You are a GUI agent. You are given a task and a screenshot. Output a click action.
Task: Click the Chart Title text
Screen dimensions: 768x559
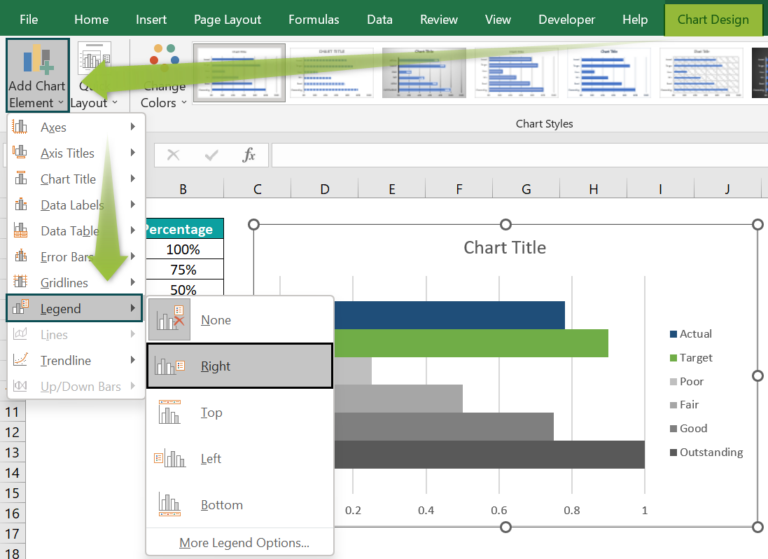[504, 247]
